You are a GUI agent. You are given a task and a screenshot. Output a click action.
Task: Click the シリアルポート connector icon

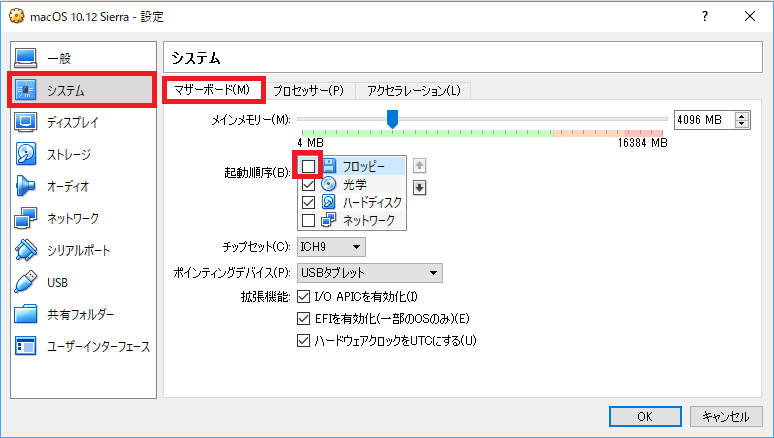point(25,250)
